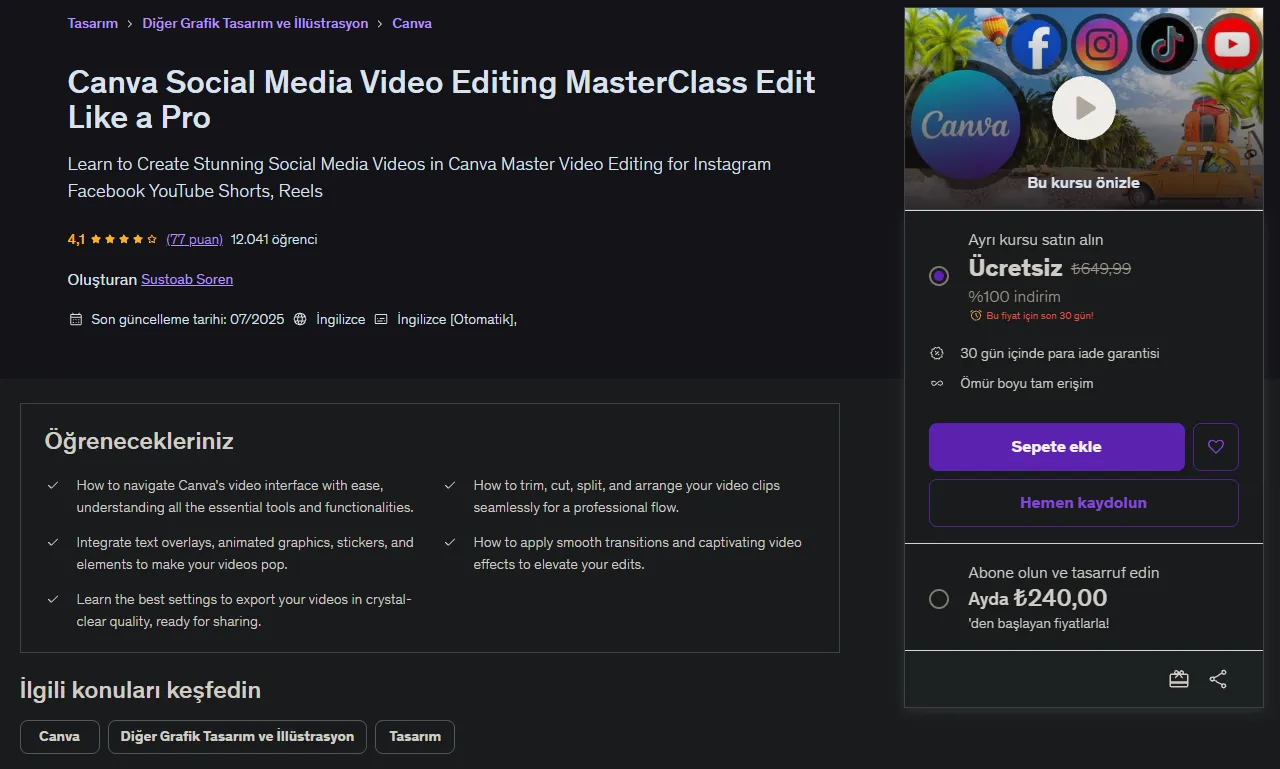Click the Ücretsiz price text
The image size is (1280, 769).
coord(1015,268)
